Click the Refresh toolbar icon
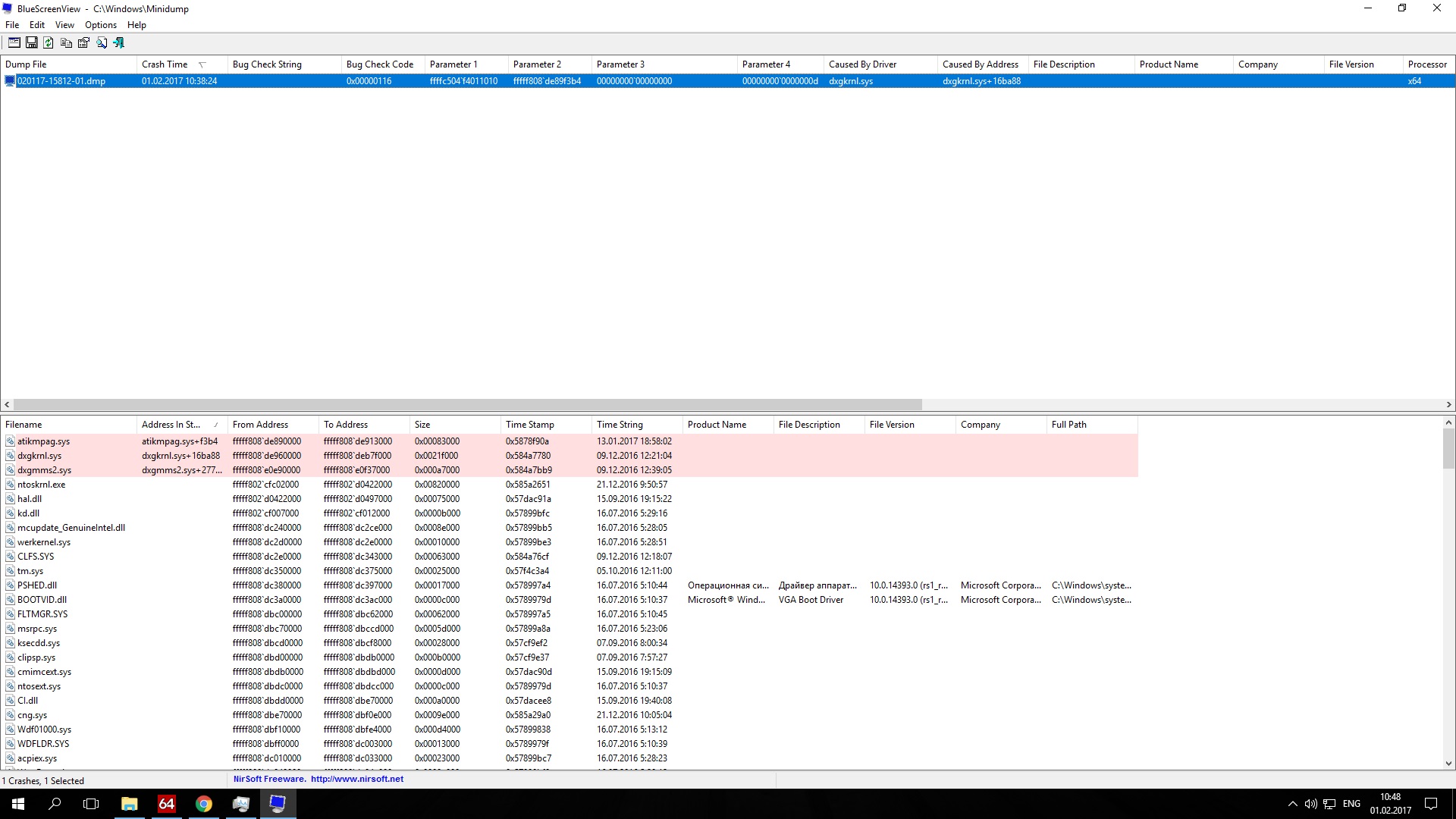 (x=49, y=42)
